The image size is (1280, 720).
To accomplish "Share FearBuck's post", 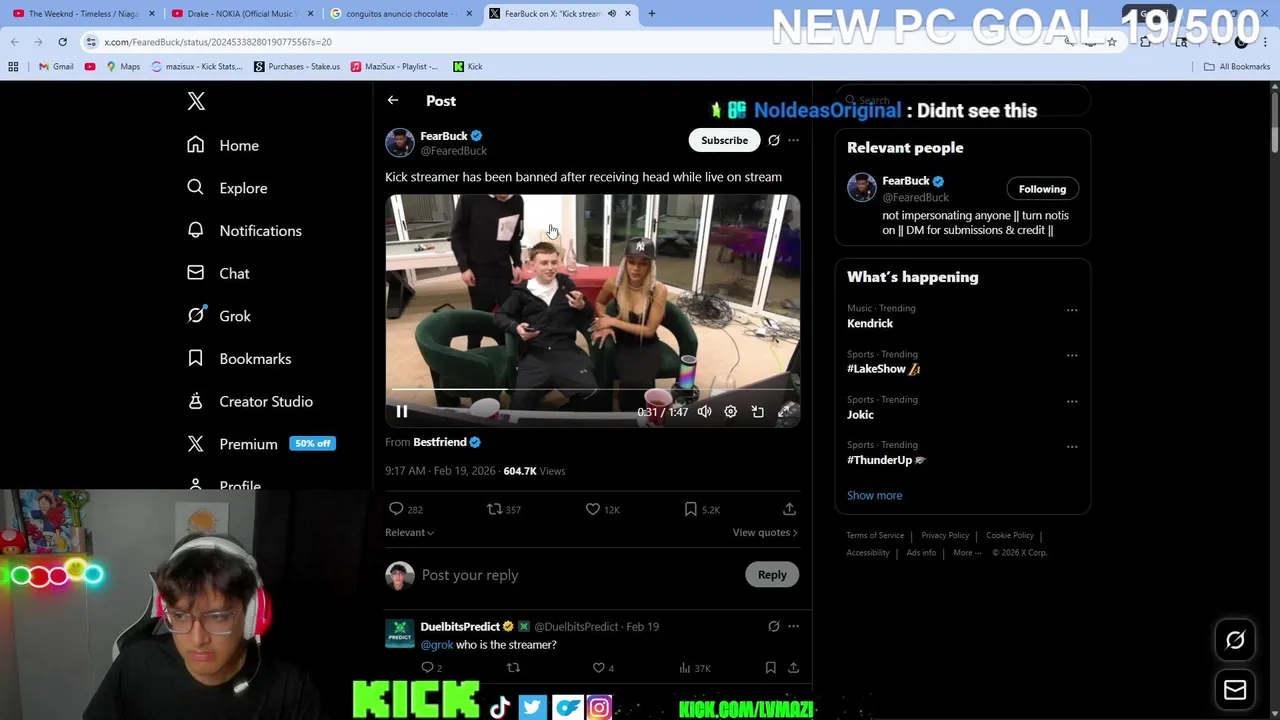I will pyautogui.click(x=789, y=509).
